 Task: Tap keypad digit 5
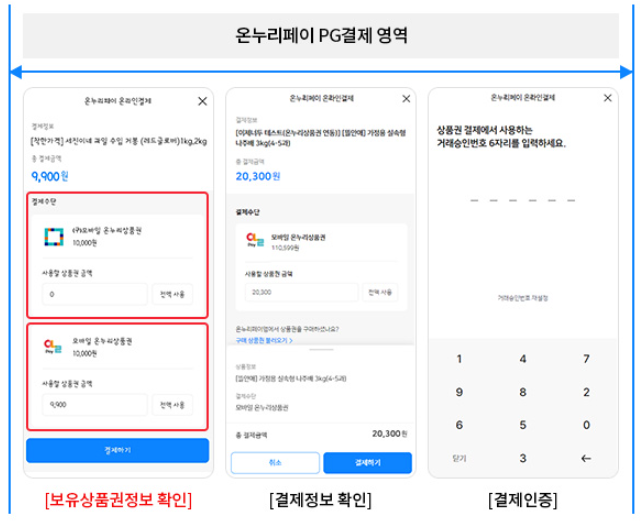523,425
